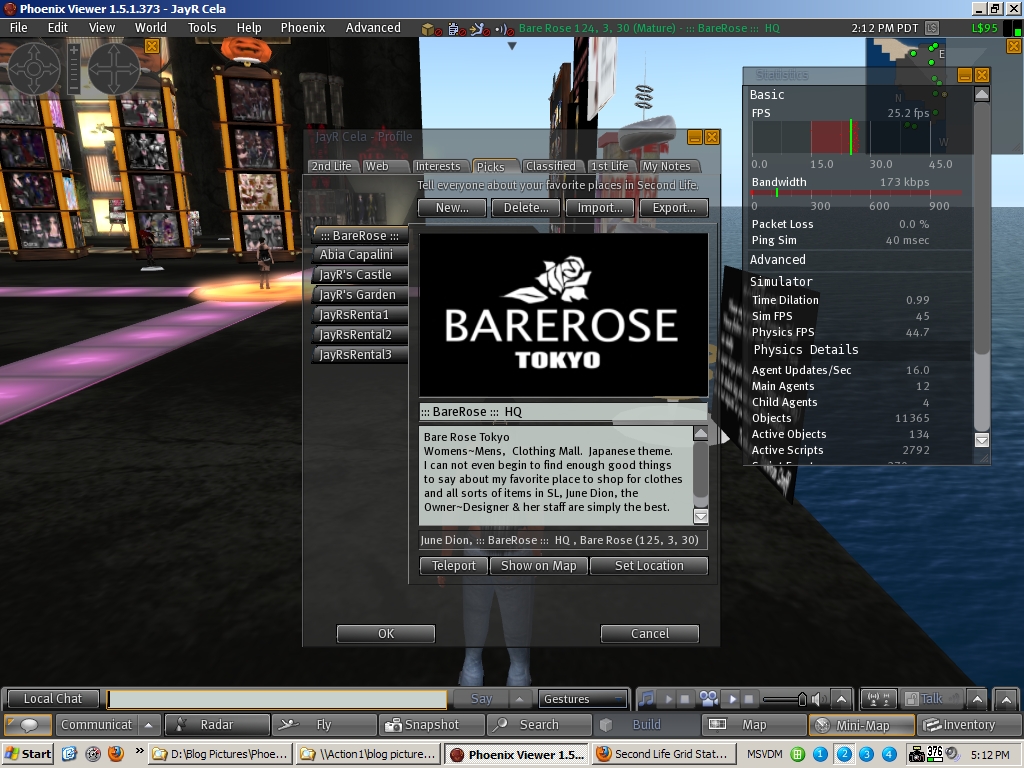Open the Phoenix menu
This screenshot has width=1024, height=768.
coord(303,27)
